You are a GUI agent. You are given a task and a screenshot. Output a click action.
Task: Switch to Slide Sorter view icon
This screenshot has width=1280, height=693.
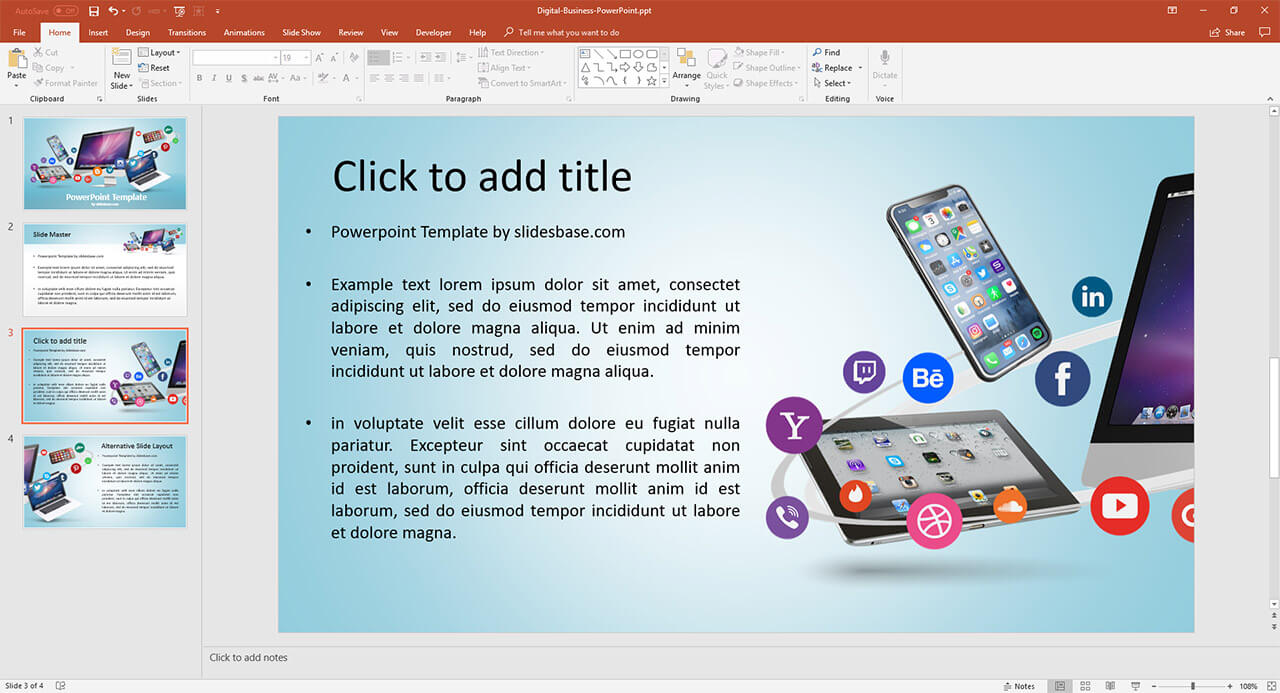[1085, 686]
